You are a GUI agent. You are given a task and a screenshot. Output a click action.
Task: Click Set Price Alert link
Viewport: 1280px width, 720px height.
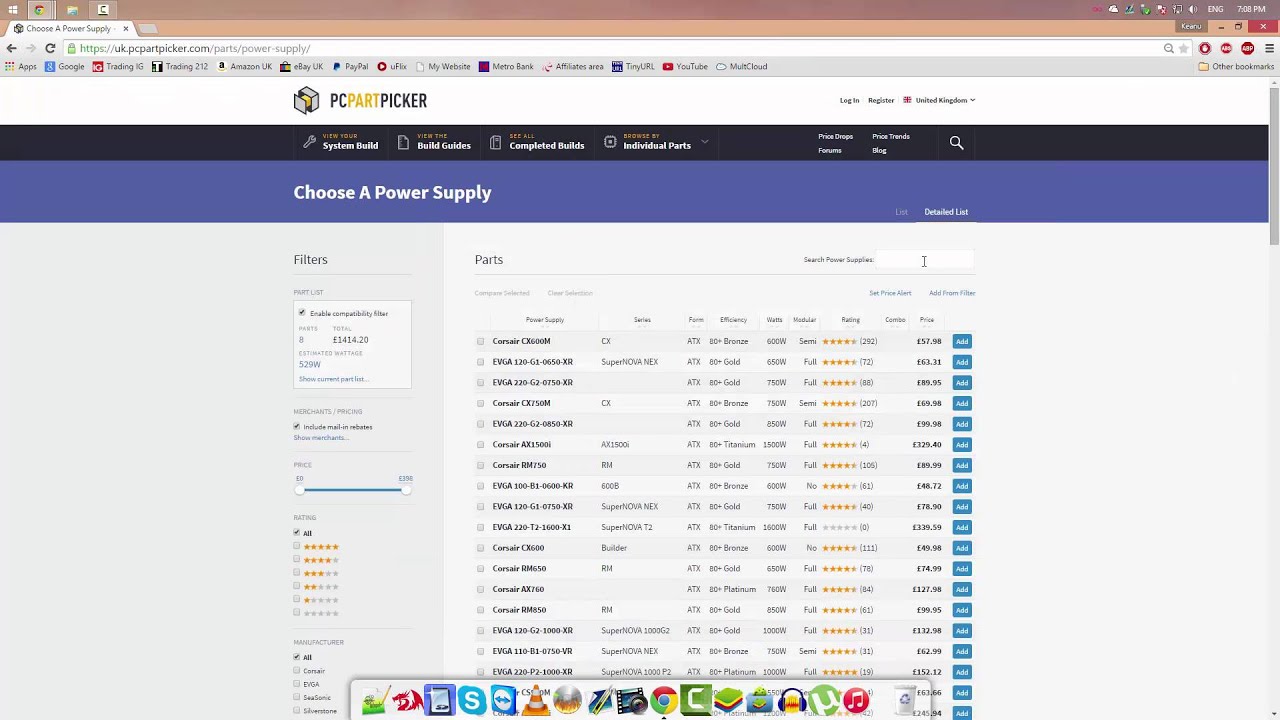tap(890, 293)
